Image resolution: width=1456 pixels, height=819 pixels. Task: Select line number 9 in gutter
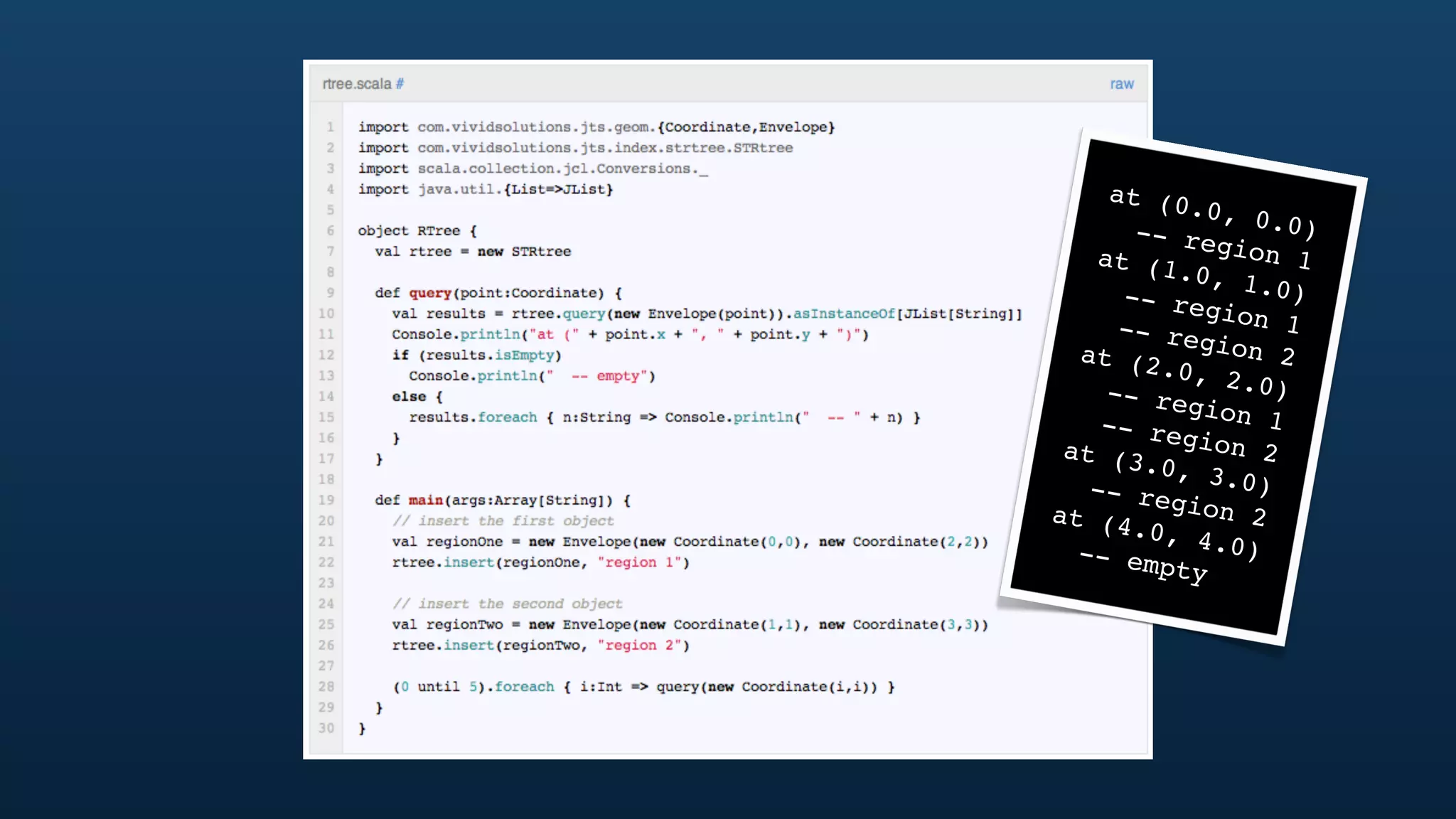[x=330, y=293]
